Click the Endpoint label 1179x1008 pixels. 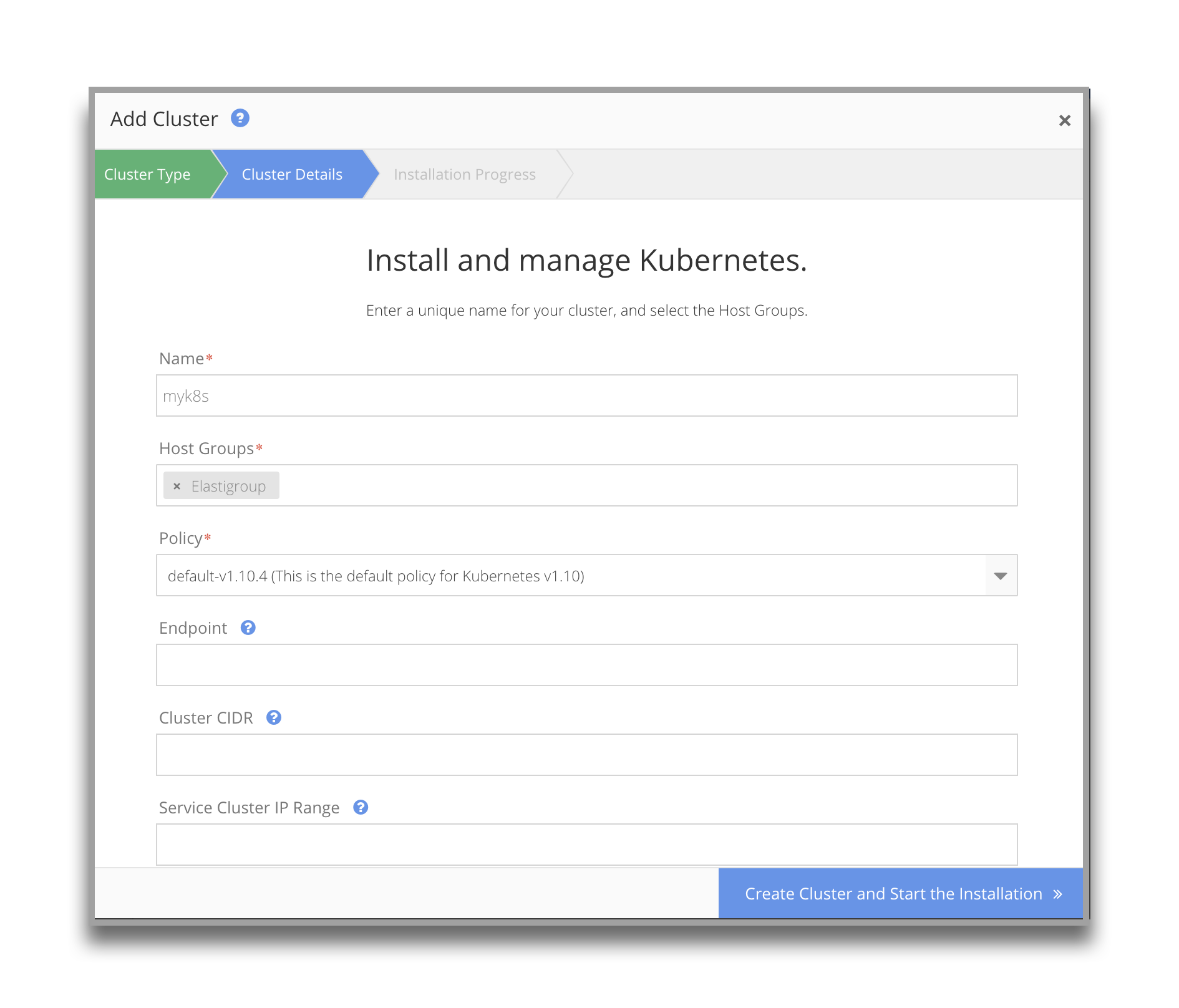[193, 628]
